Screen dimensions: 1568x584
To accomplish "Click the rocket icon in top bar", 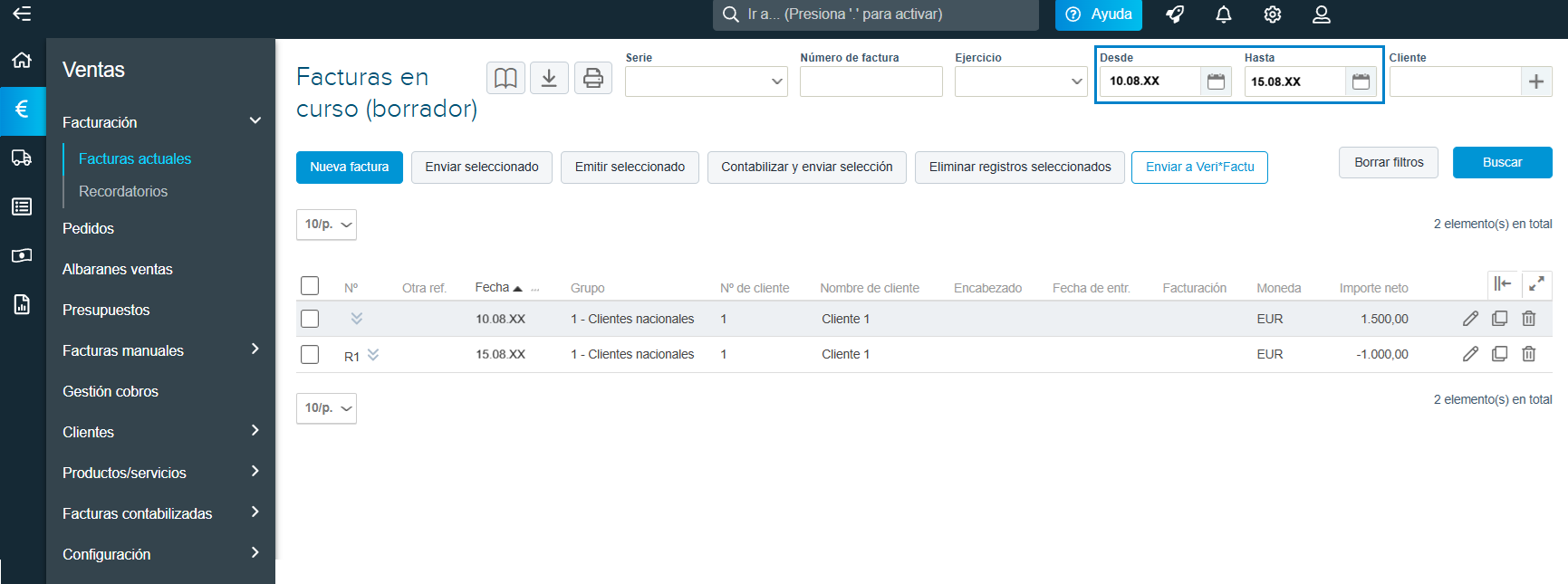I will click(x=1175, y=14).
